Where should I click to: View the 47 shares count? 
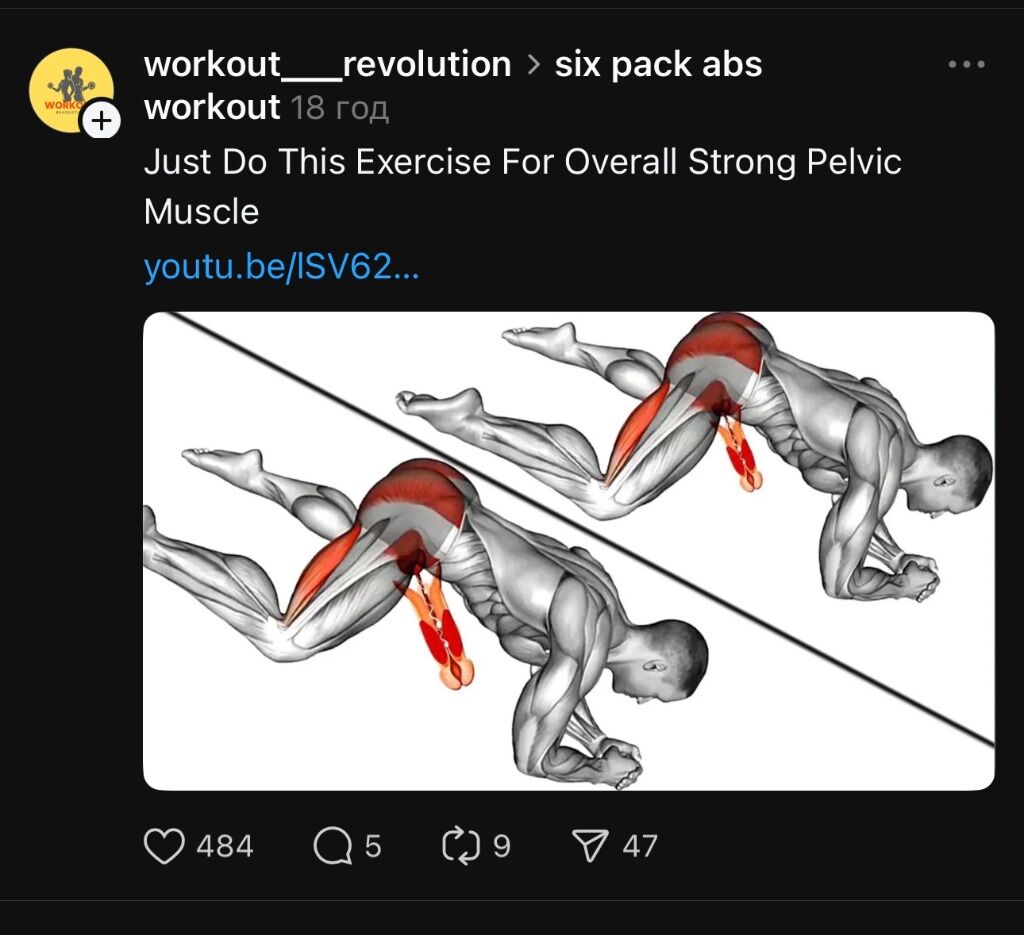coord(639,846)
